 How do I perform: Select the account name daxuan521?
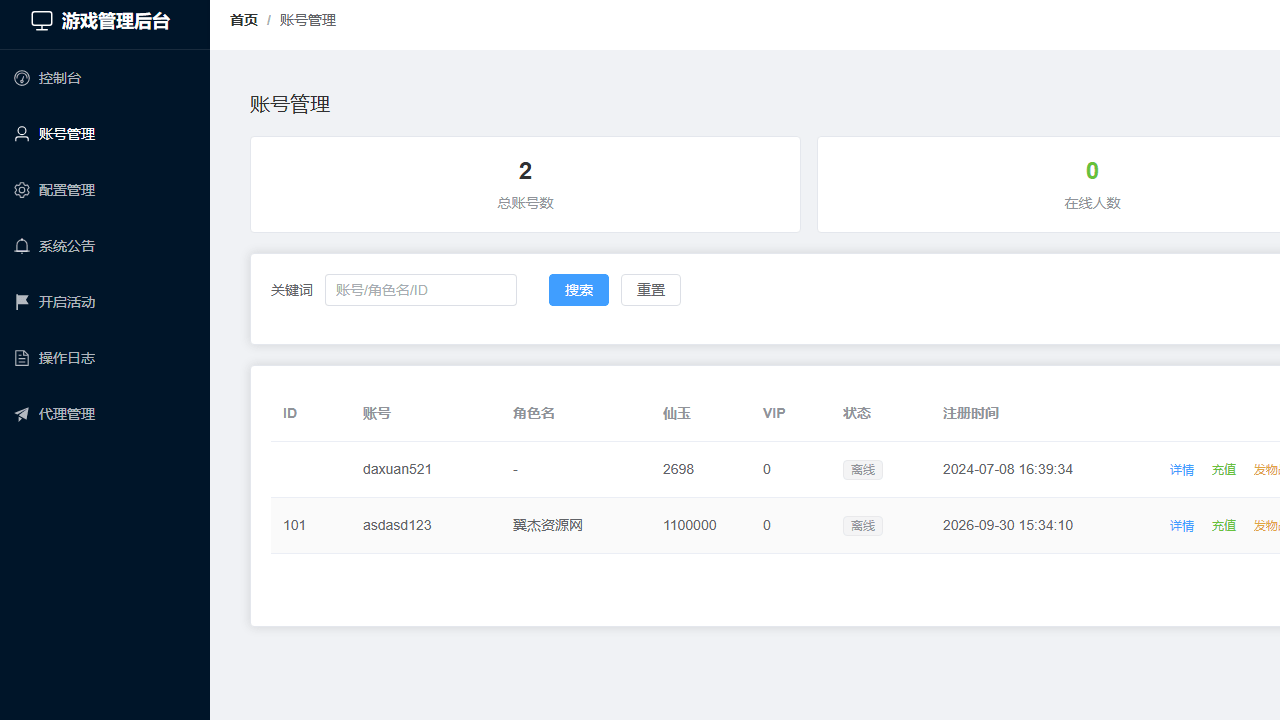pyautogui.click(x=397, y=469)
